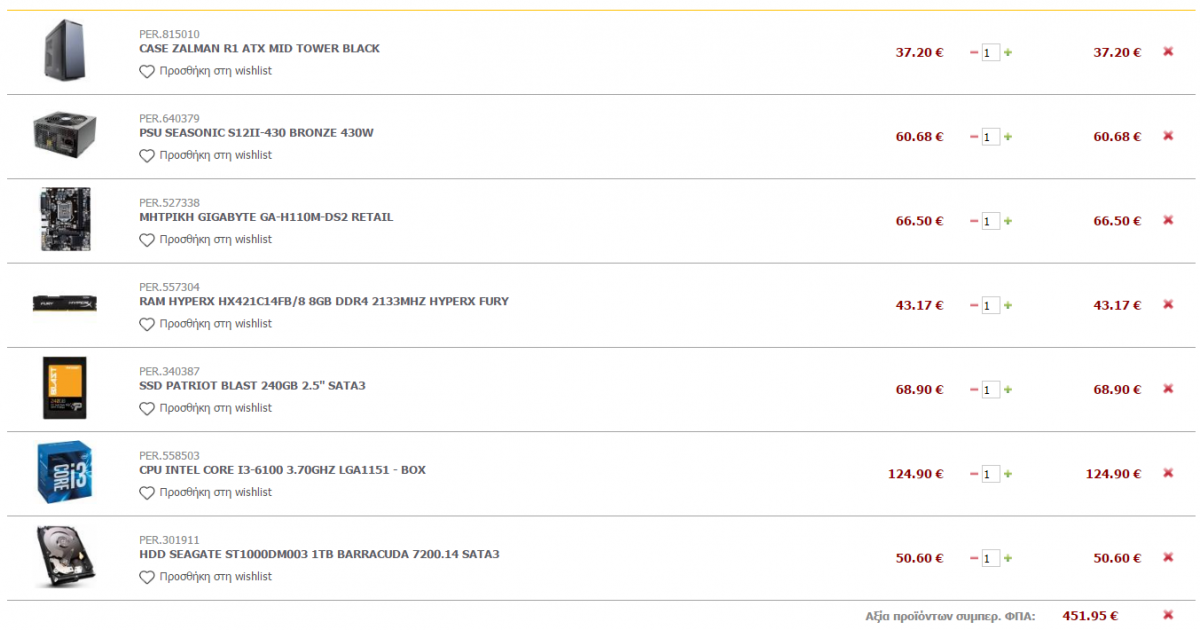Delete the Patriot Blast SSD row
1200x630 pixels.
click(1168, 389)
